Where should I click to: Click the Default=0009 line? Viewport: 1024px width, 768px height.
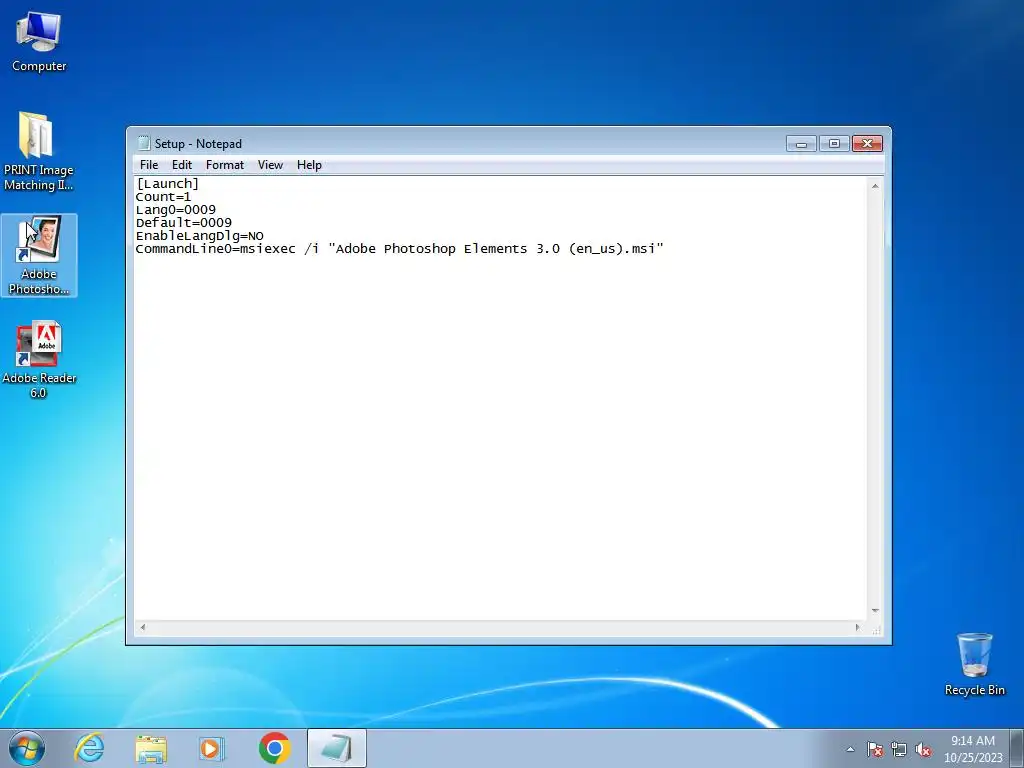[184, 223]
